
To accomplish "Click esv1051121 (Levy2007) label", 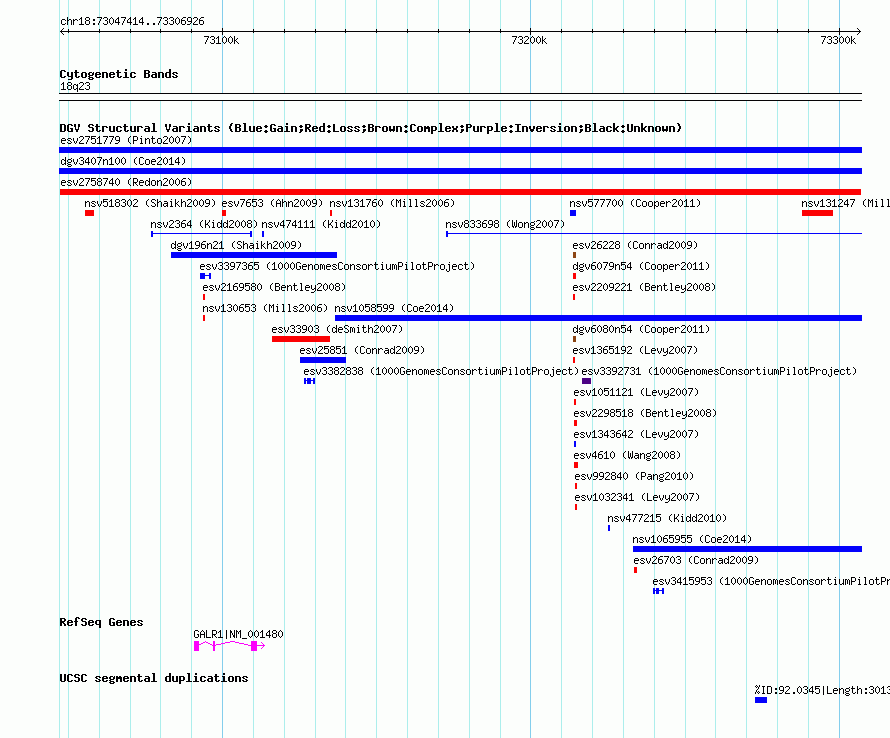I will point(636,392).
